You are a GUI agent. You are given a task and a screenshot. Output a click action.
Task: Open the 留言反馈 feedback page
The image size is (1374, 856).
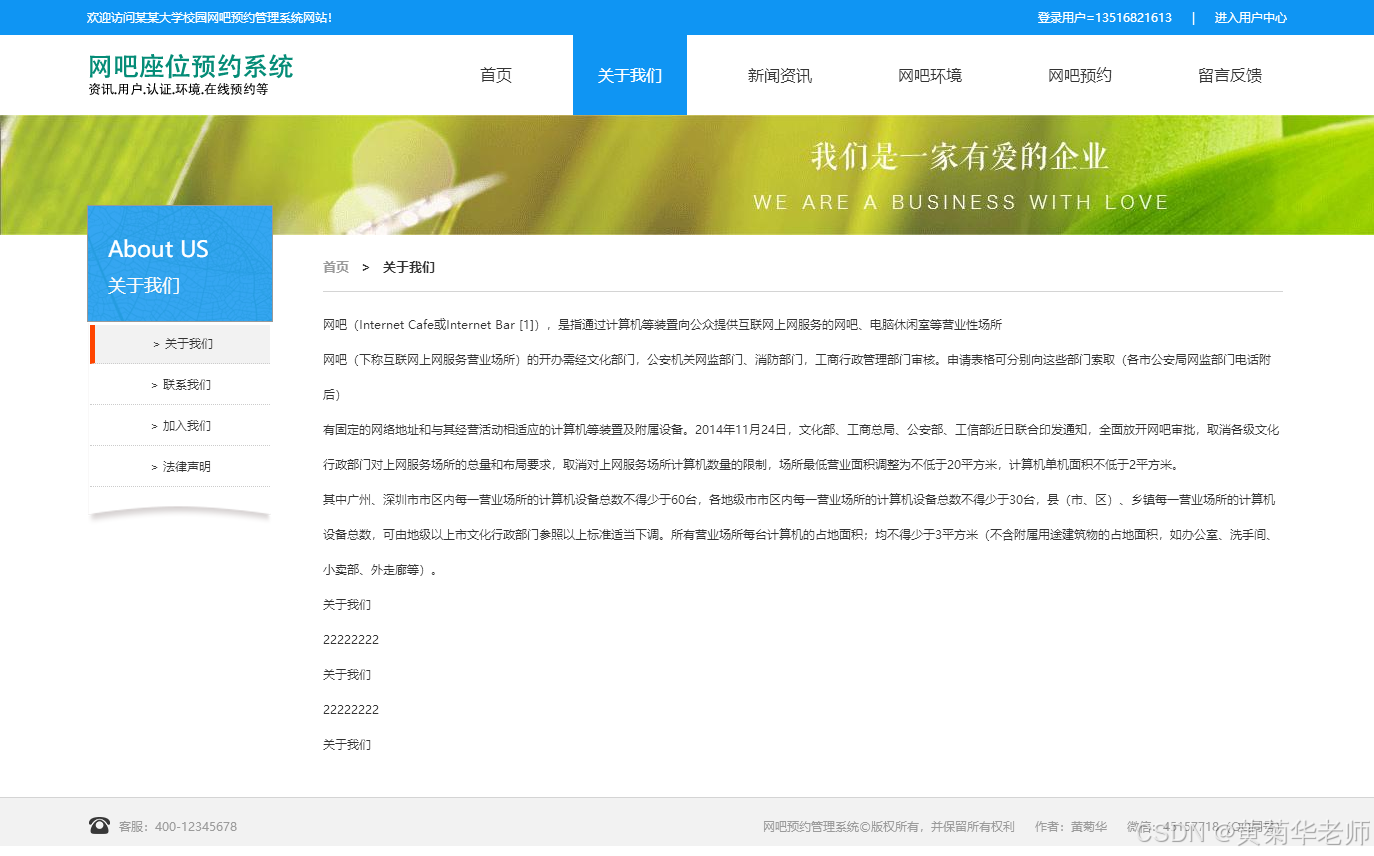pos(1229,74)
